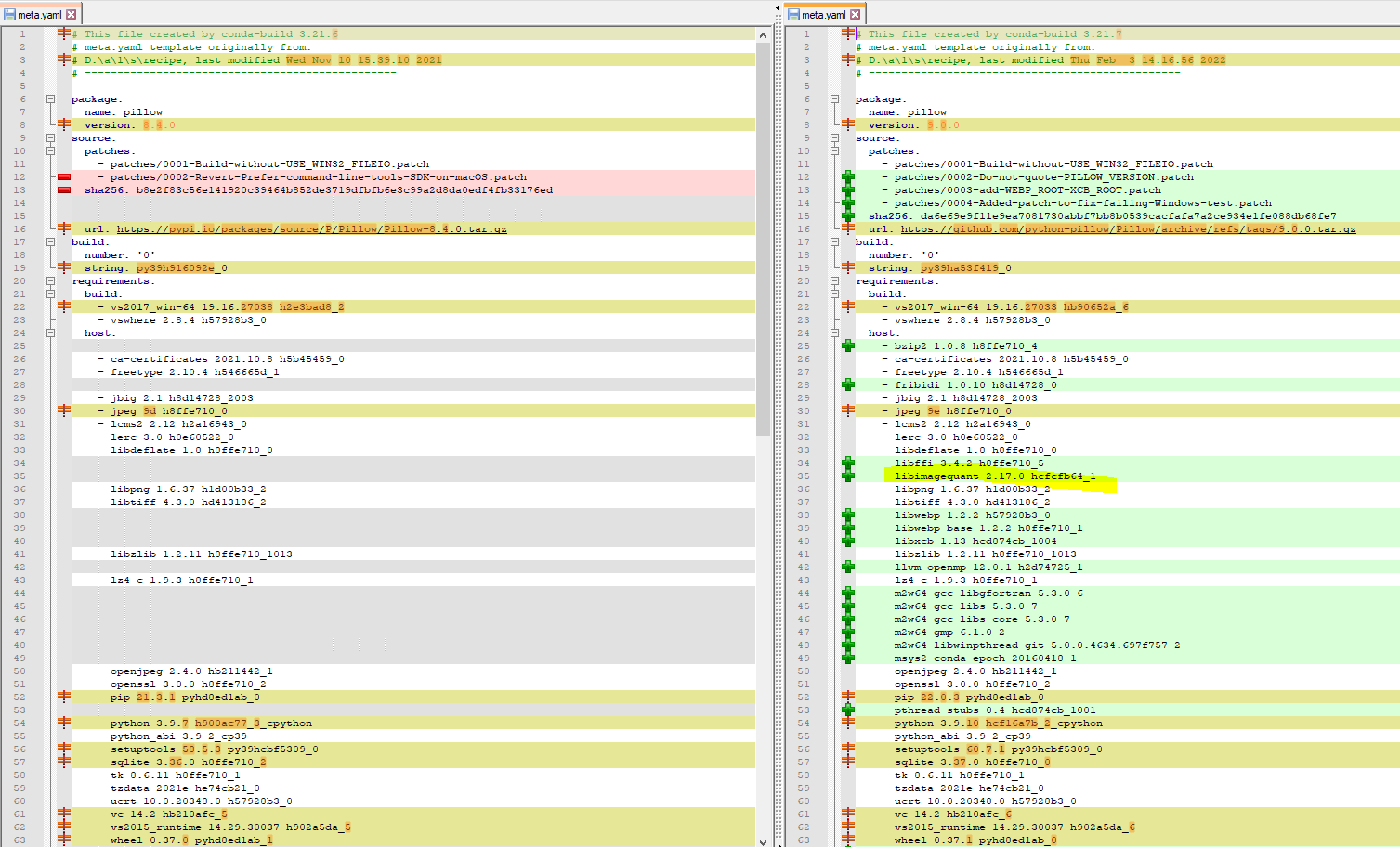Click the left pane vertical scrollbar thumb
1400x847 pixels.
tap(763, 240)
